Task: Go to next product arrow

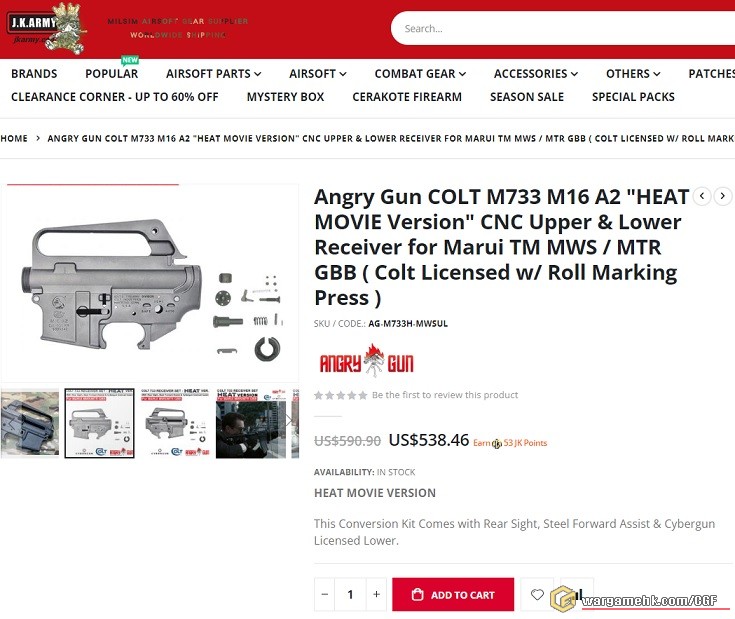Action: tap(722, 196)
